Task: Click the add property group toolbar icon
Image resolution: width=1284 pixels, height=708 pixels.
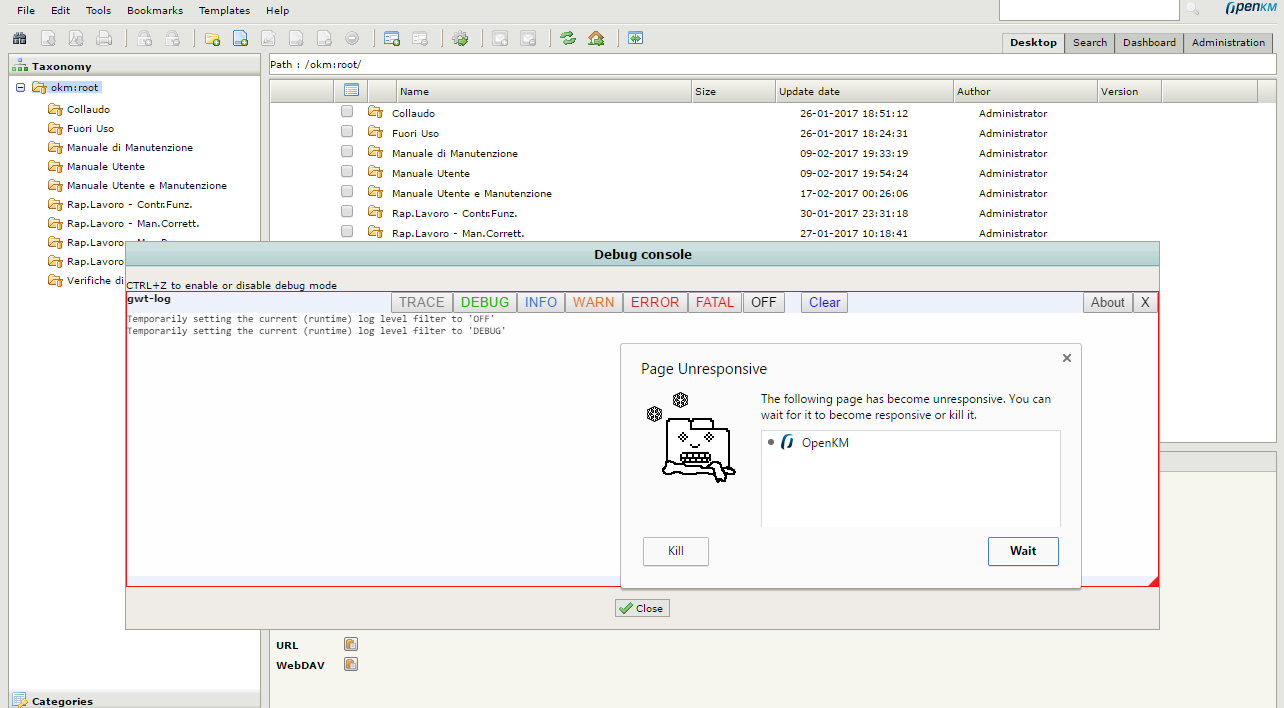Action: [x=392, y=39]
